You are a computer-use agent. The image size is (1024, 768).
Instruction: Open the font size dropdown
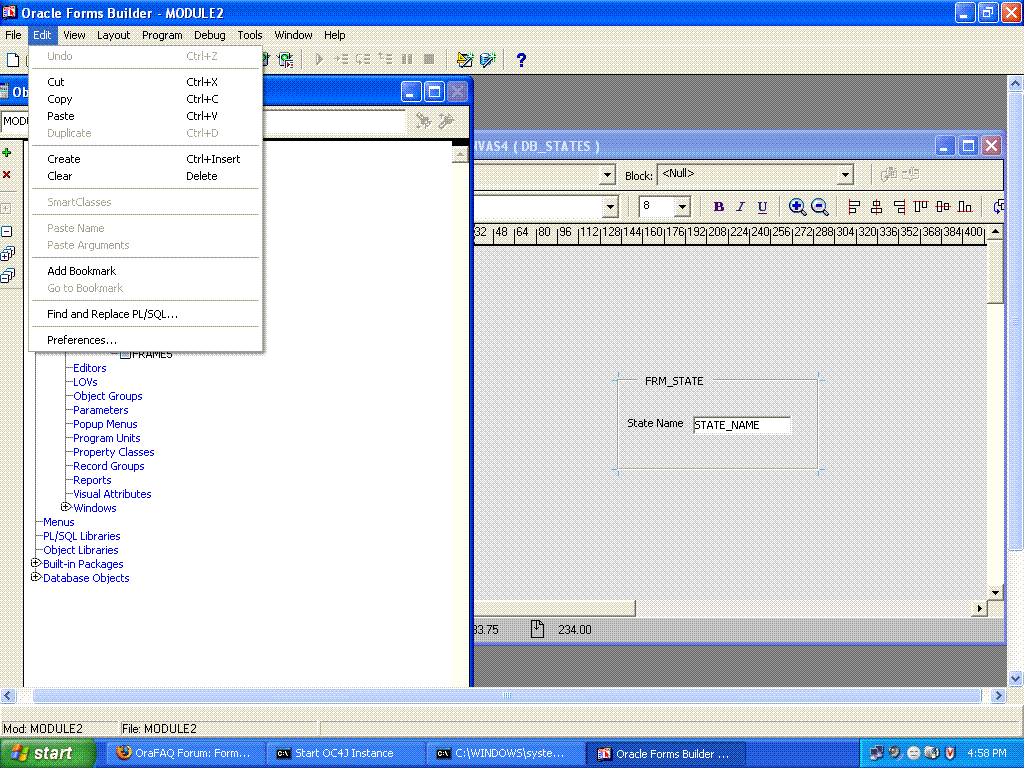tap(682, 207)
